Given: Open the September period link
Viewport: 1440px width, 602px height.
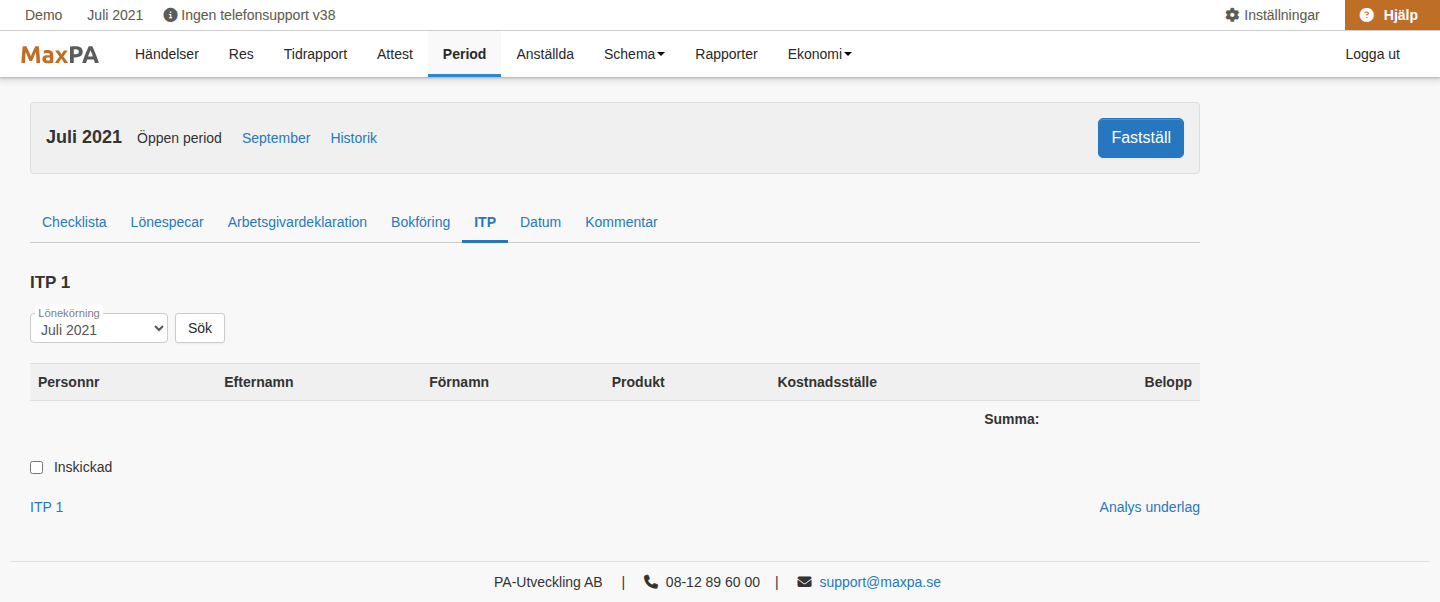Looking at the screenshot, I should coord(276,138).
